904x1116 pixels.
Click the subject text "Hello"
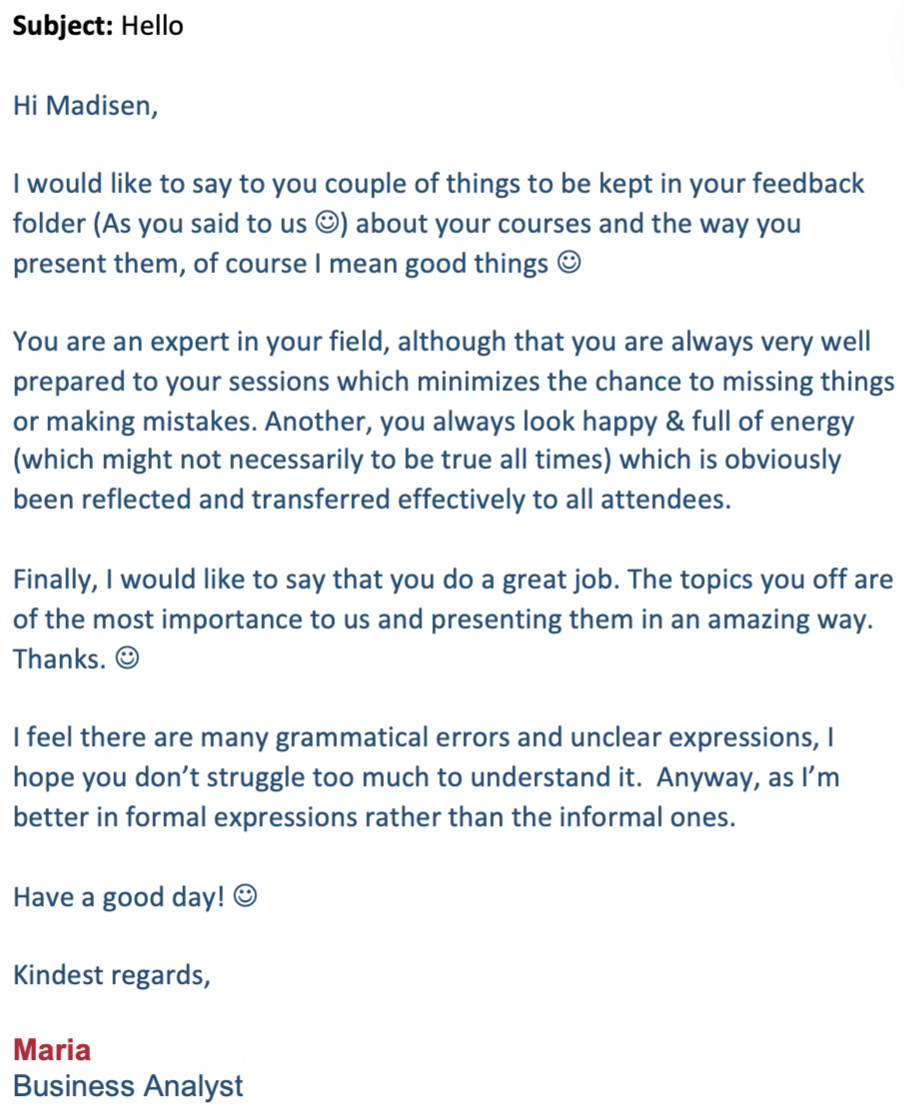pyautogui.click(x=152, y=26)
